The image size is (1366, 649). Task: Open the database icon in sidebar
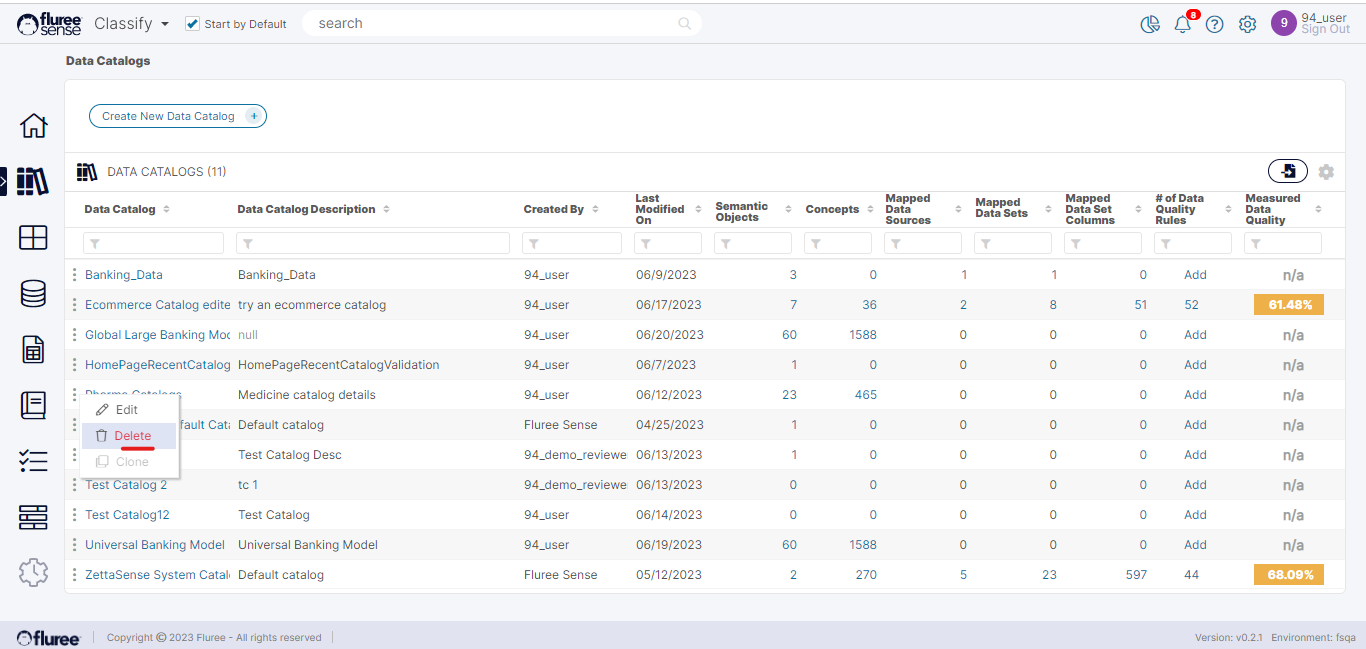(33, 293)
